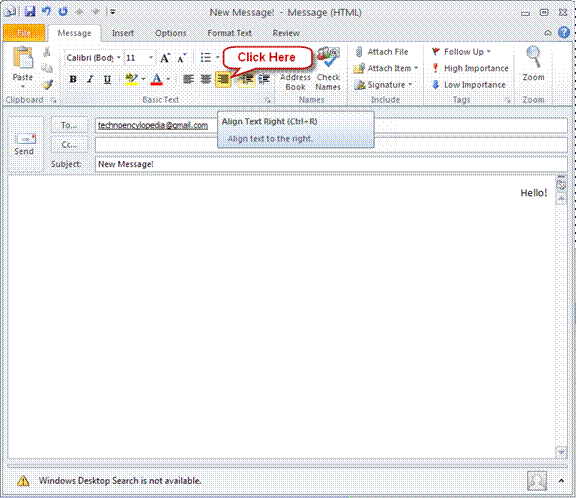Undo the last action
The height and width of the screenshot is (498, 576).
pos(46,12)
